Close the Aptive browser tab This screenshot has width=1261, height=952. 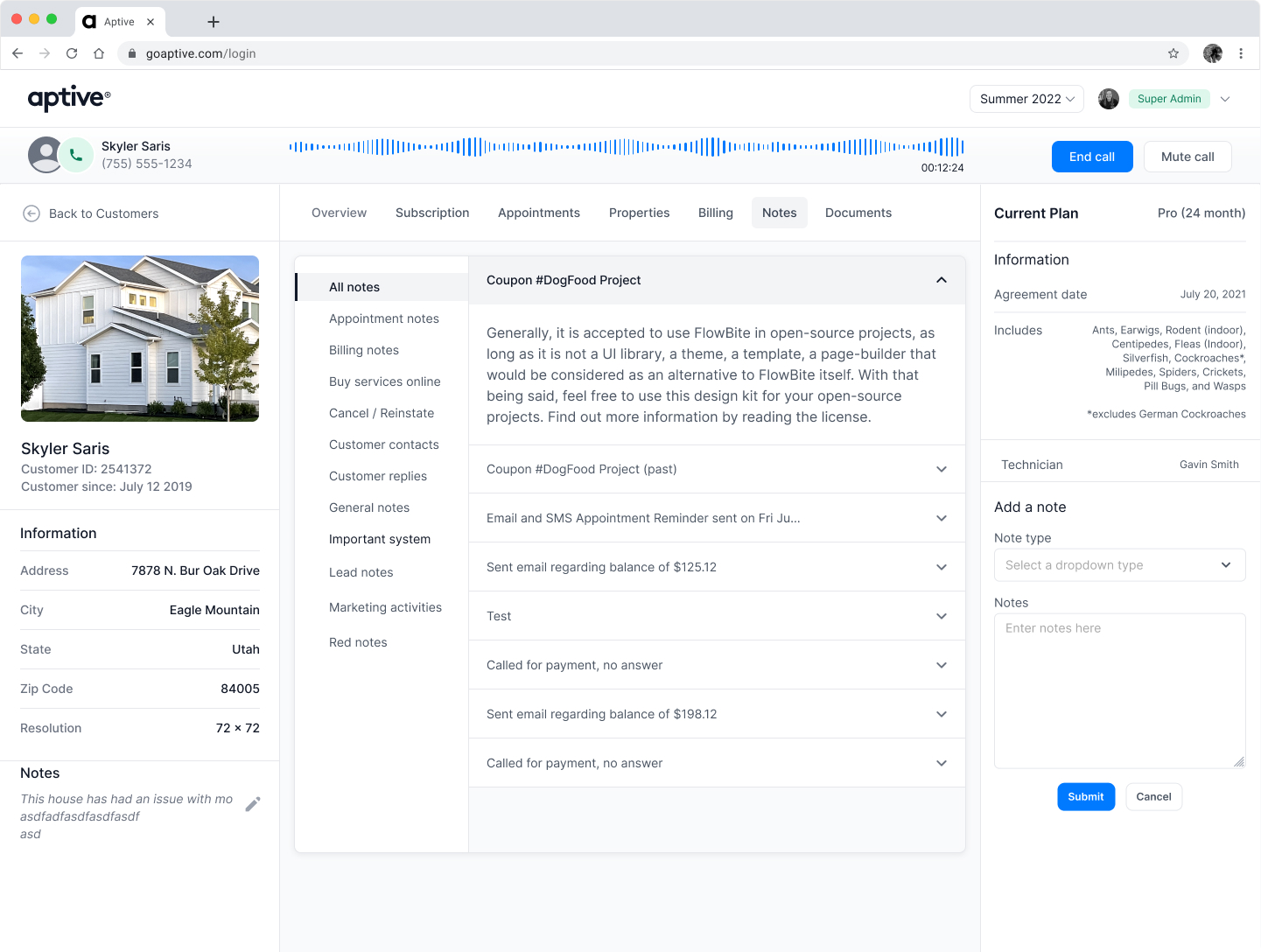coord(151,22)
